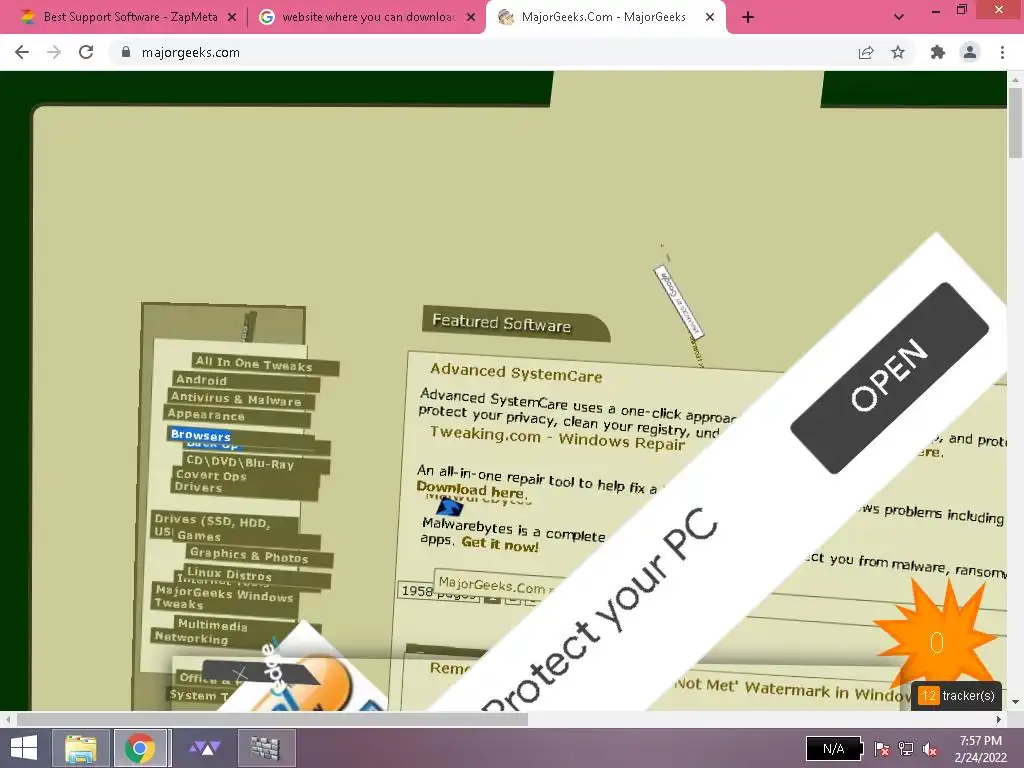Open MajorGeeks Windows Tweaks category
Viewport: 1024px width, 768px height.
coord(225,598)
